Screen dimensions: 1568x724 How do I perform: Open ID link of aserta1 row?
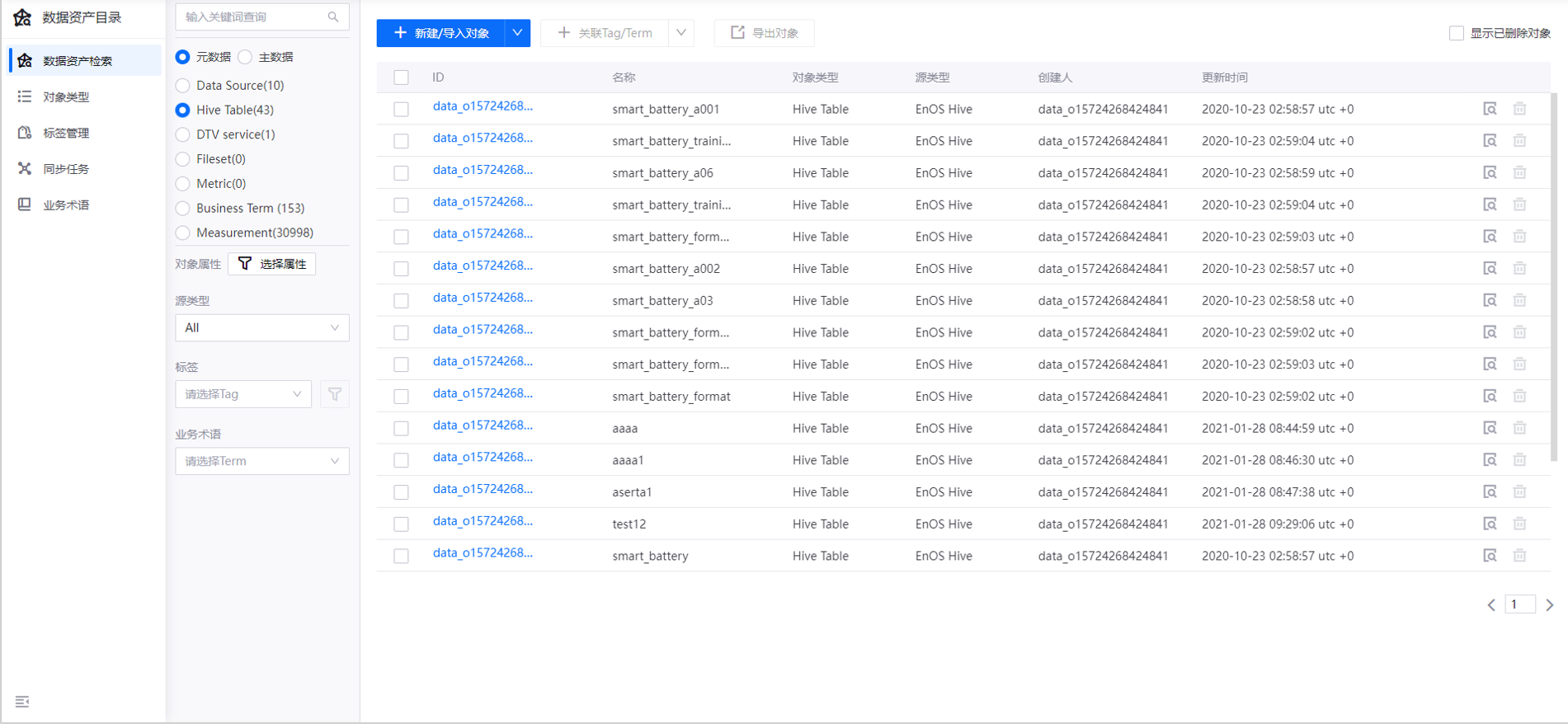pyautogui.click(x=483, y=489)
